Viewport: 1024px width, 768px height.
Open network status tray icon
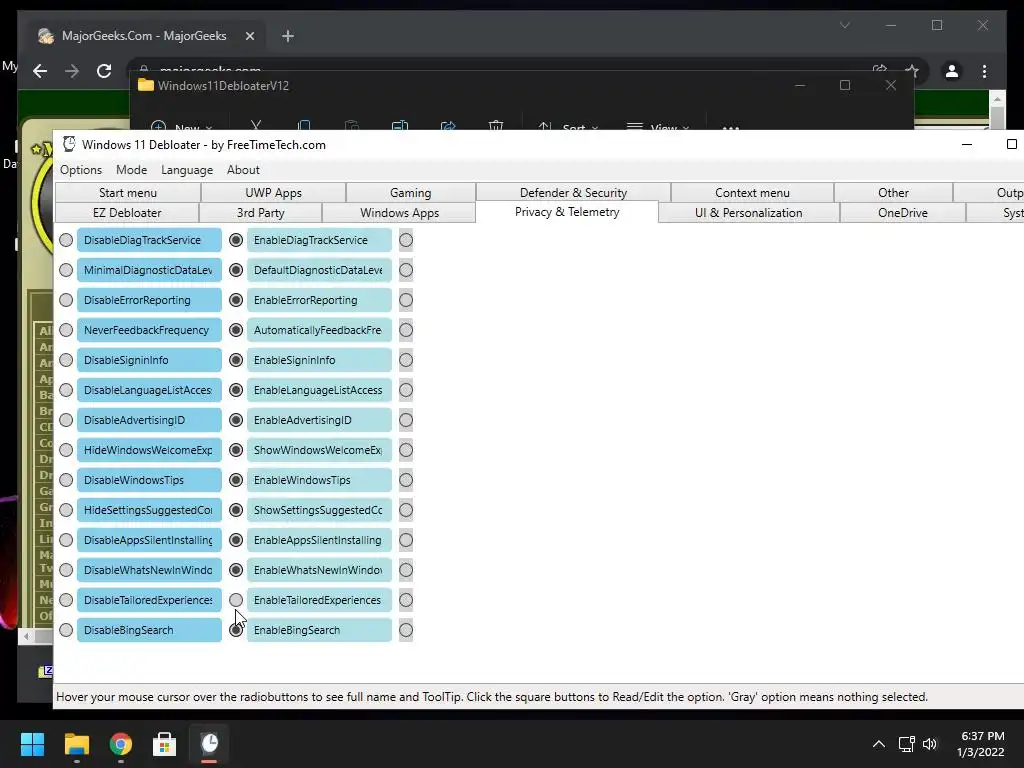[x=906, y=744]
